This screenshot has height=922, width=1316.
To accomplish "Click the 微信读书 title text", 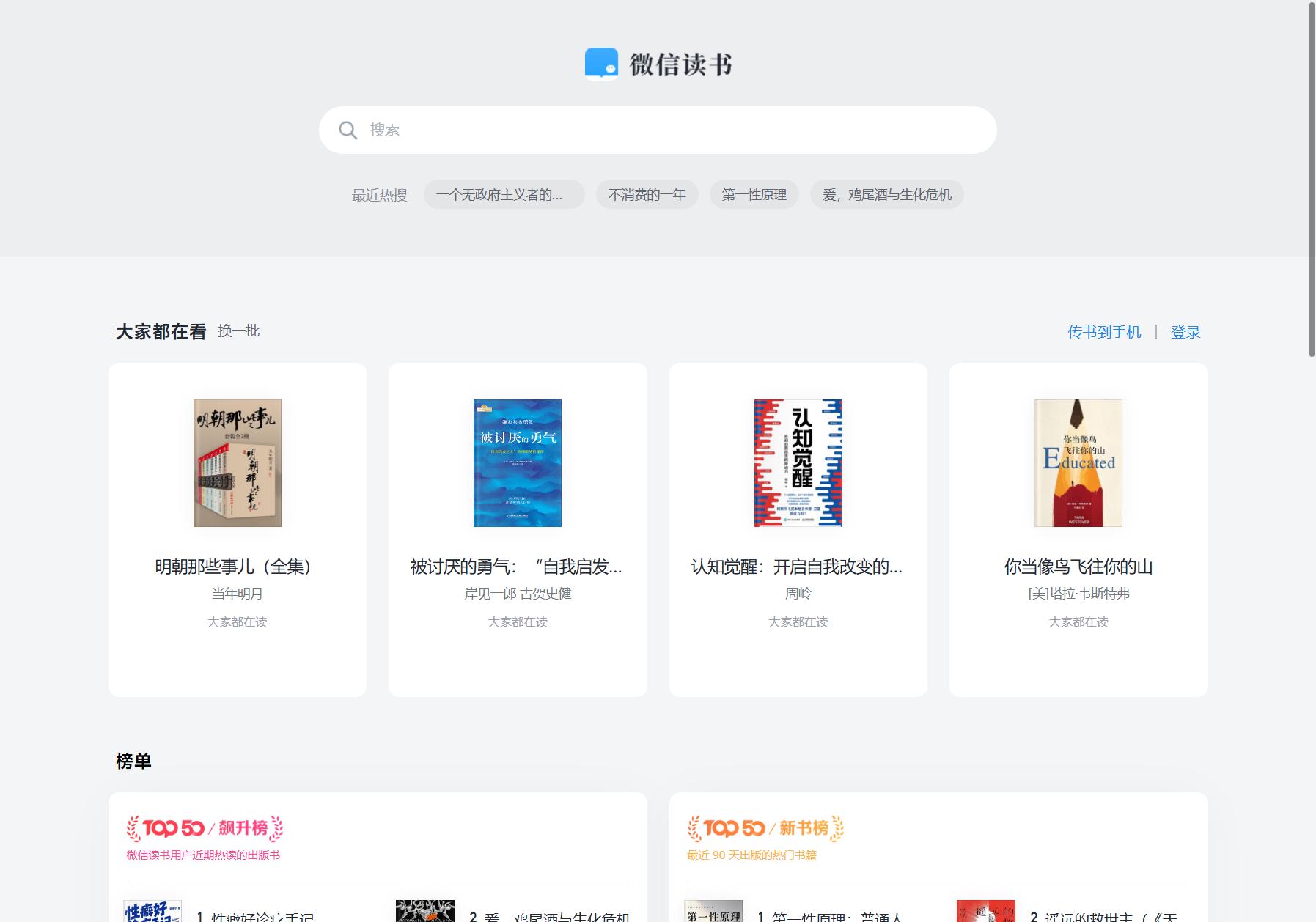I will 680,64.
